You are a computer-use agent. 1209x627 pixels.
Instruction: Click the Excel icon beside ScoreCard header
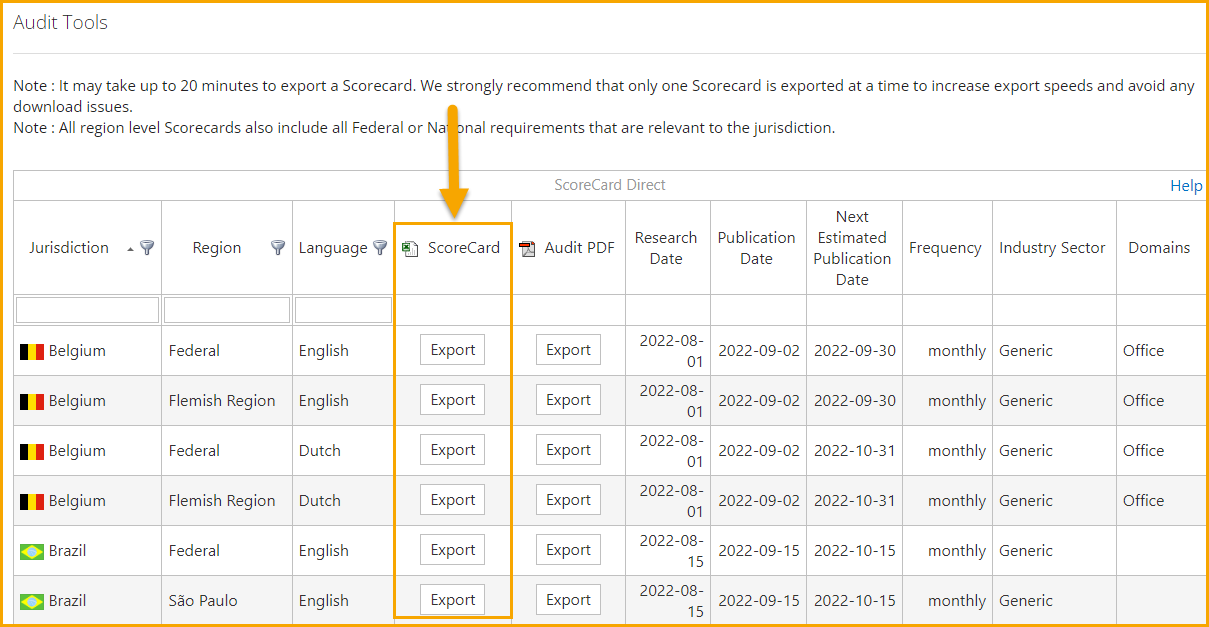[410, 249]
